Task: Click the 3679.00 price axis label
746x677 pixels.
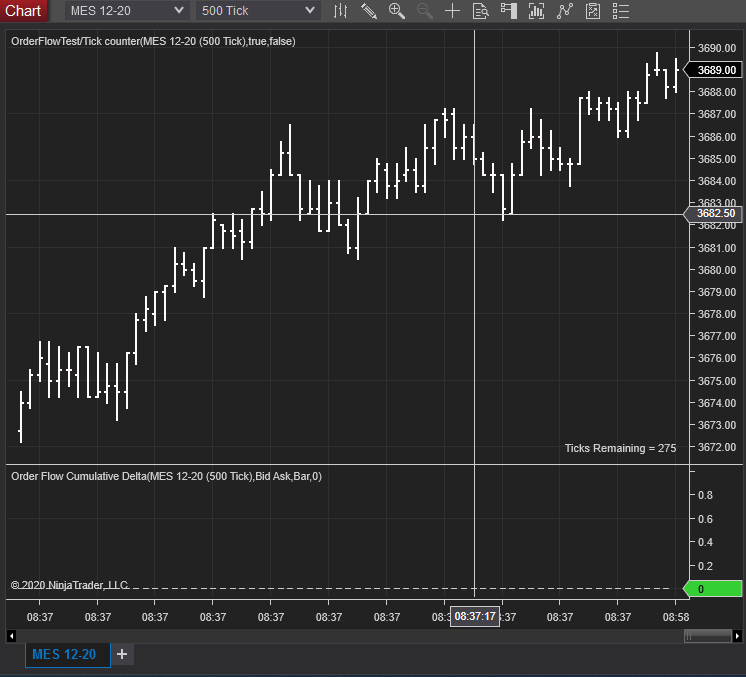Action: pyautogui.click(x=717, y=292)
